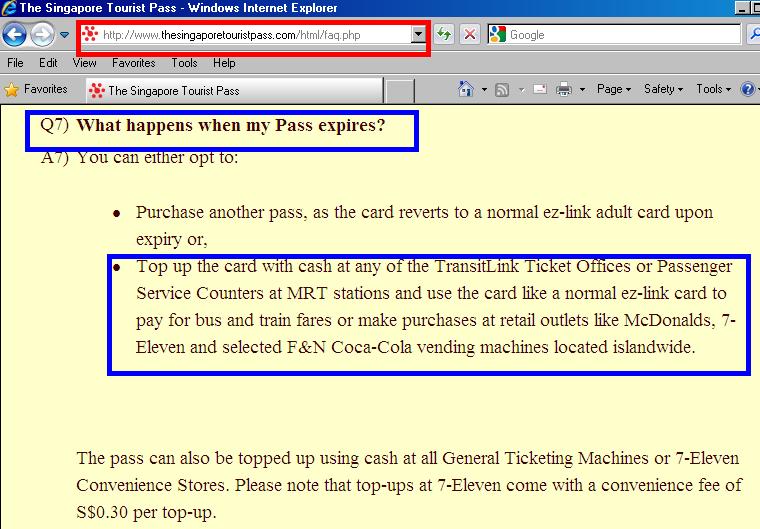Start search with the magnifier icon
The height and width of the screenshot is (529, 760).
(x=754, y=34)
